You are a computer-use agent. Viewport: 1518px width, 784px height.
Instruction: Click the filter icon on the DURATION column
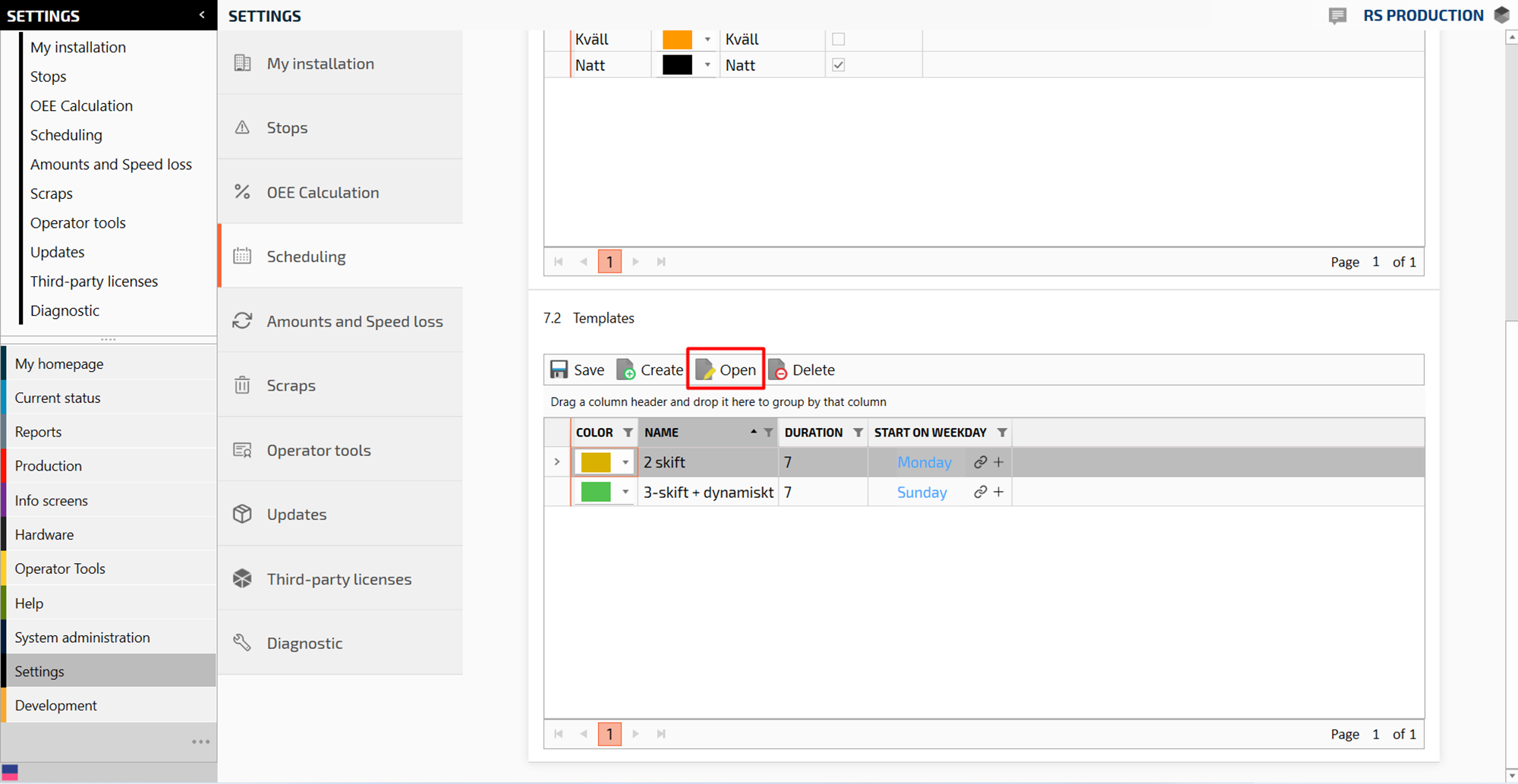858,433
